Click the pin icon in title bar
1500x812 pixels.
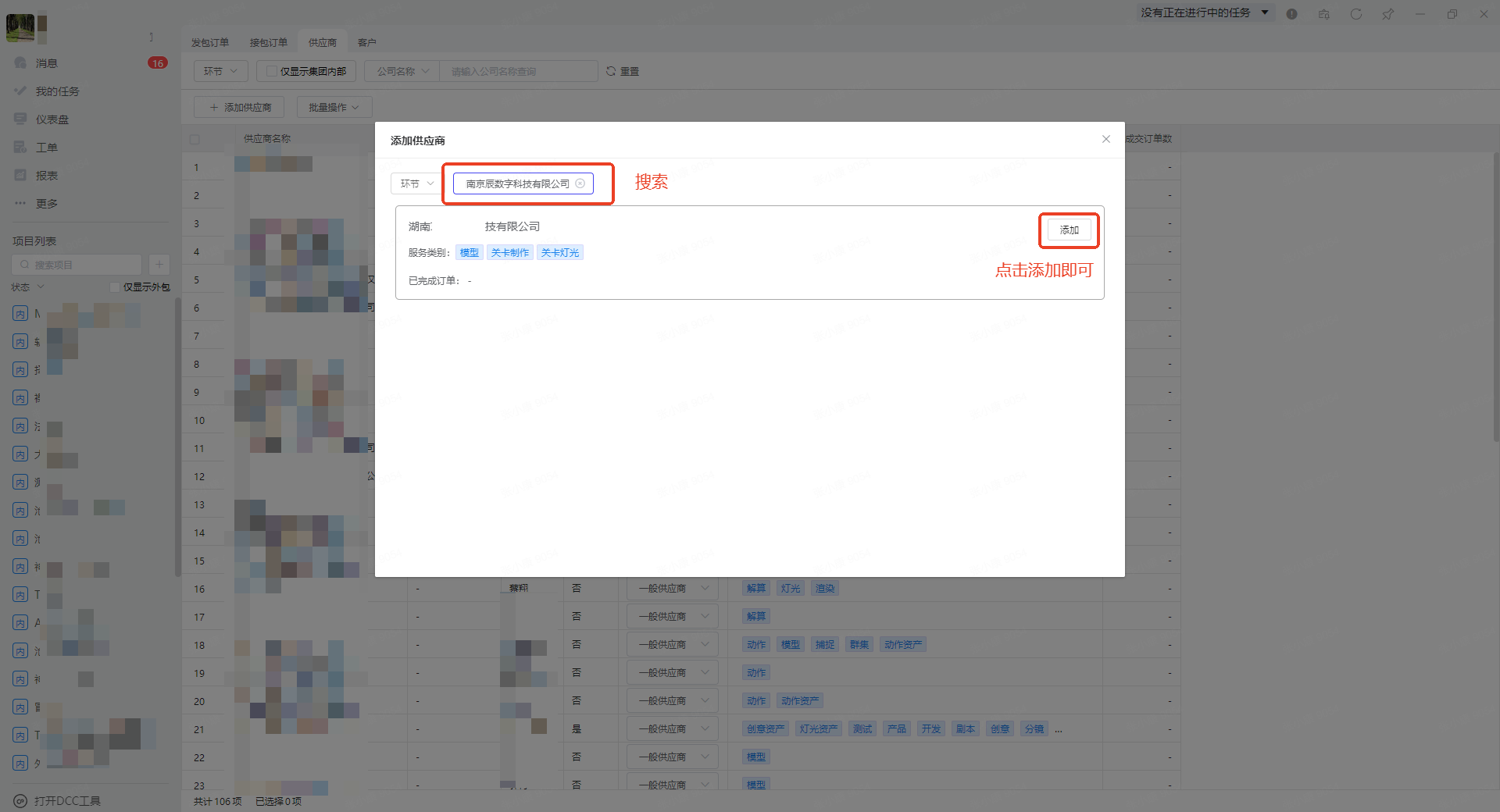(1387, 14)
